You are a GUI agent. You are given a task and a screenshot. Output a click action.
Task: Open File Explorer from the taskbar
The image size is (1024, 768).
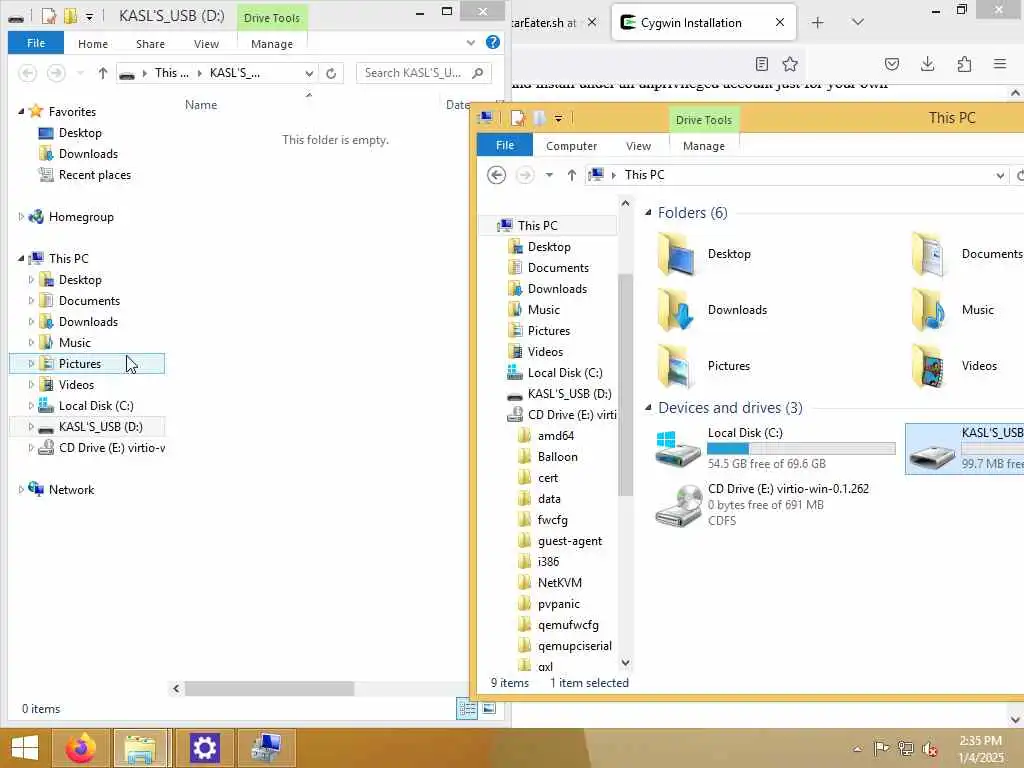click(x=142, y=748)
